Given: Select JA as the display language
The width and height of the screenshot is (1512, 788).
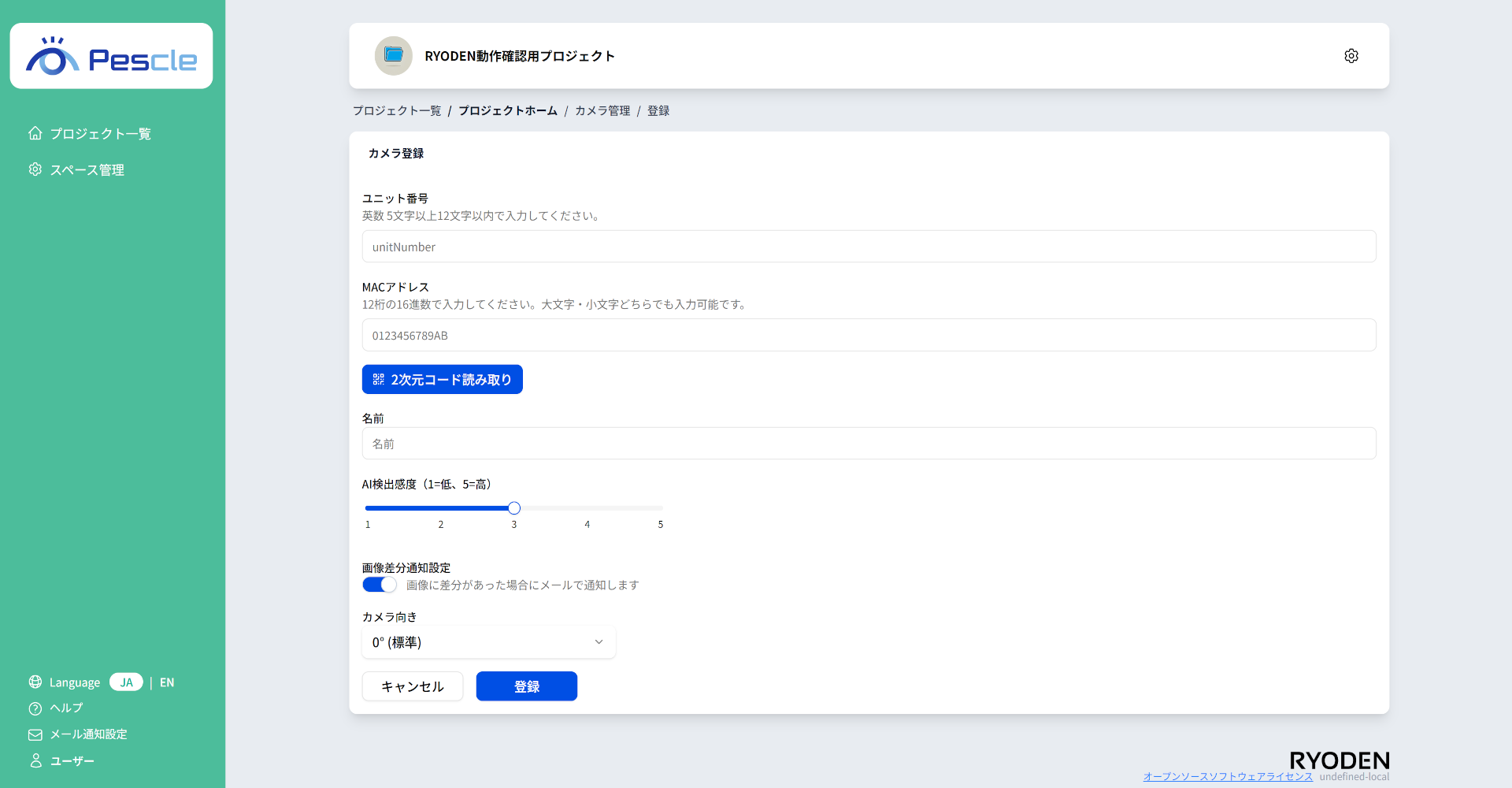Looking at the screenshot, I should (x=126, y=682).
